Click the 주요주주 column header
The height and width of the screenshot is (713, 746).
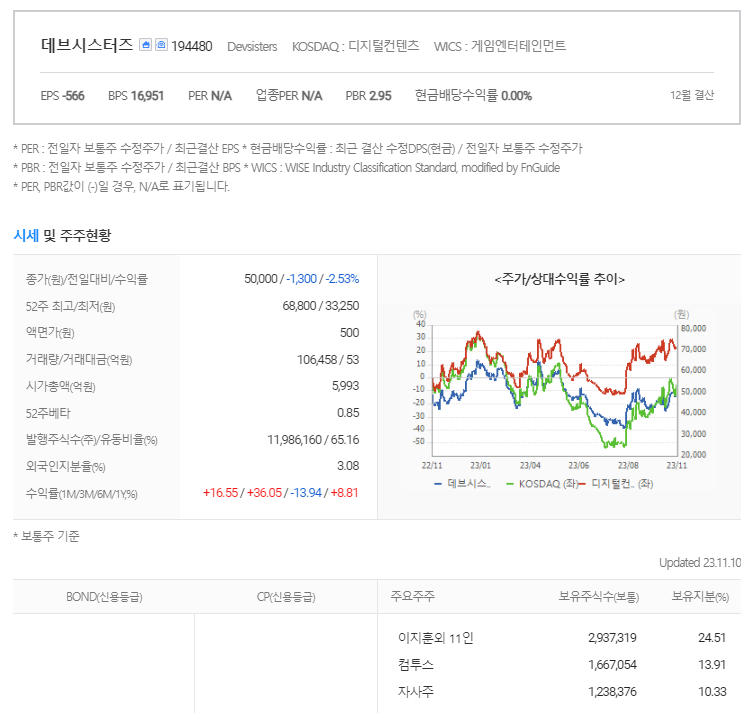412,596
